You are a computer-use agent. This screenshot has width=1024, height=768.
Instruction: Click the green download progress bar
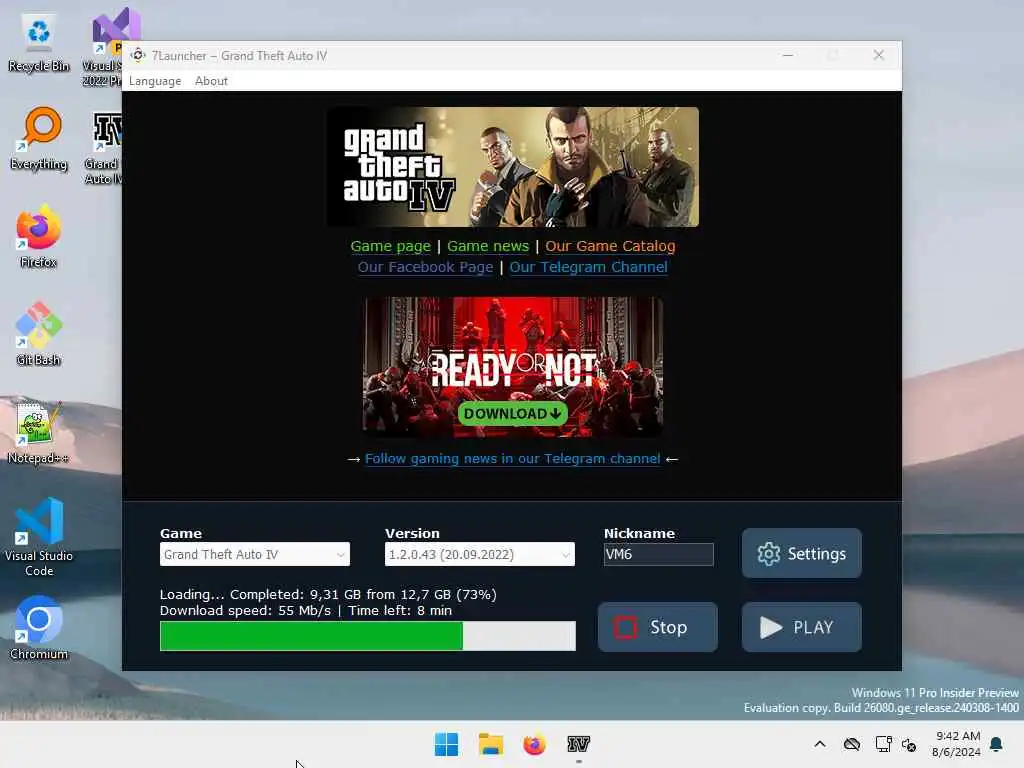(368, 636)
